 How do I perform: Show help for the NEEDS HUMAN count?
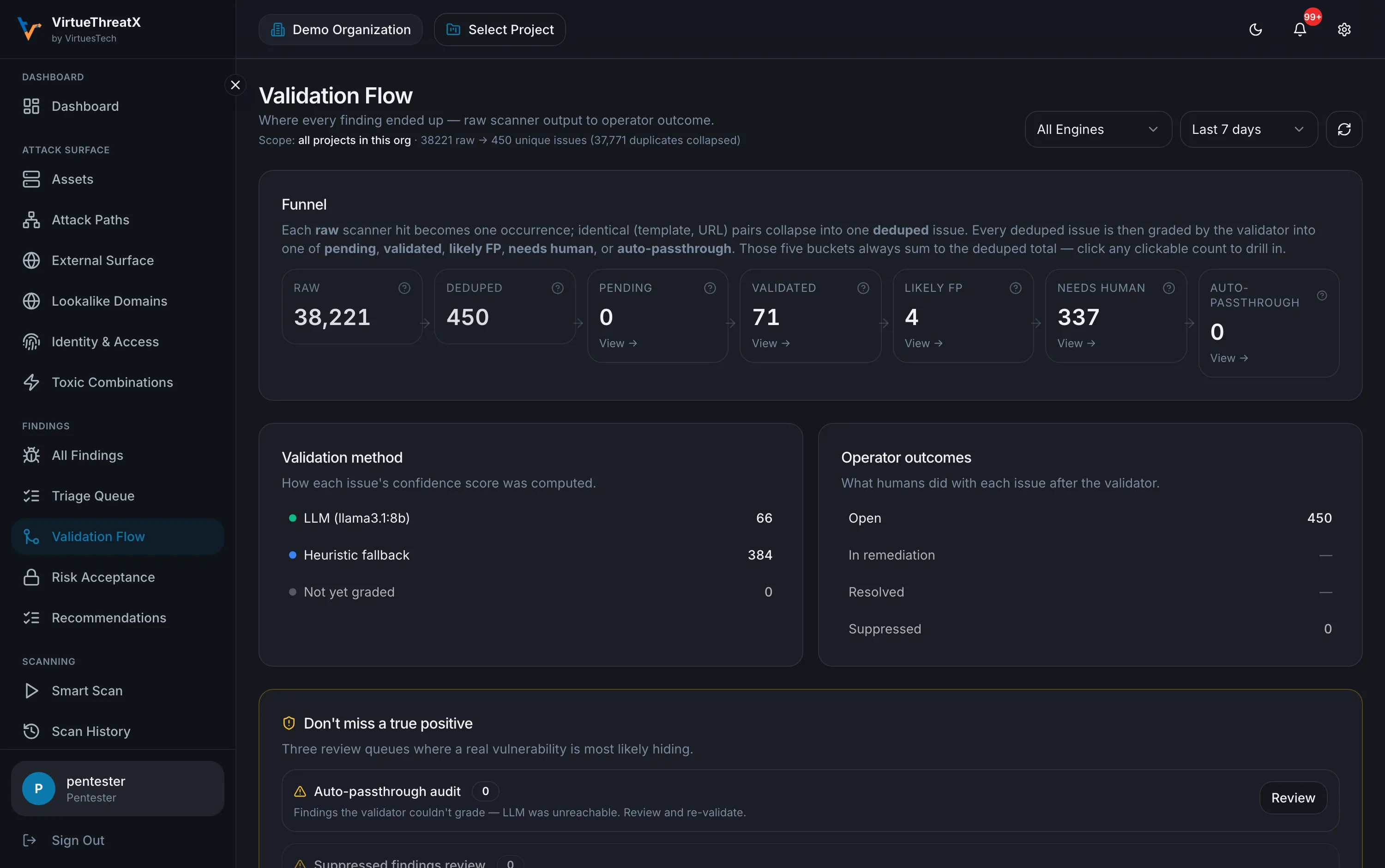[x=1168, y=288]
